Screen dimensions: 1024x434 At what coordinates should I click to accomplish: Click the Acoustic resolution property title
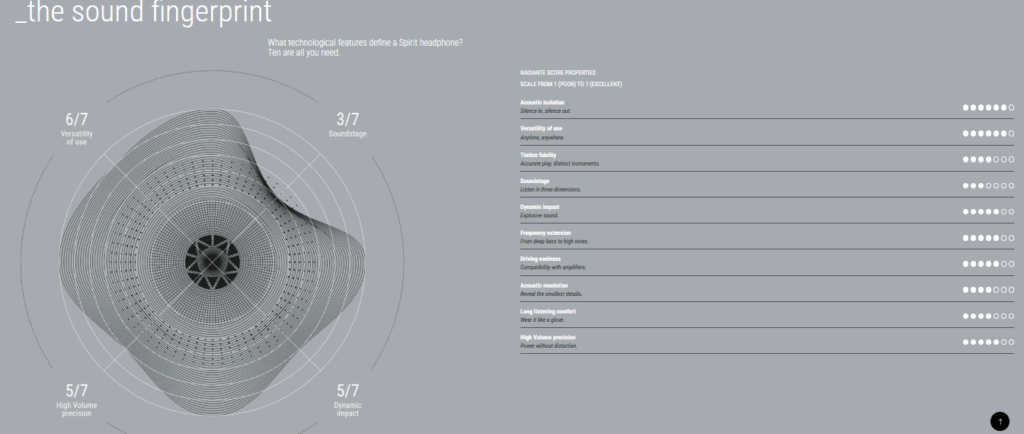tap(545, 285)
